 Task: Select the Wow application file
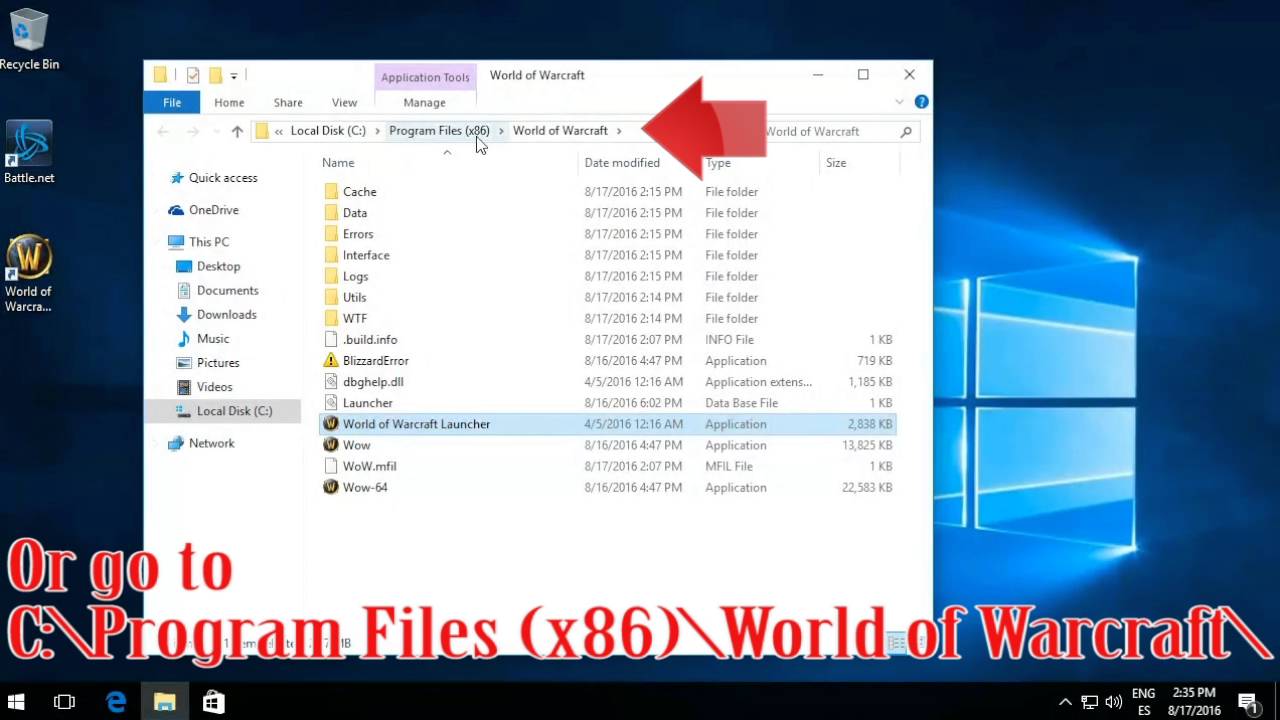pyautogui.click(x=356, y=445)
